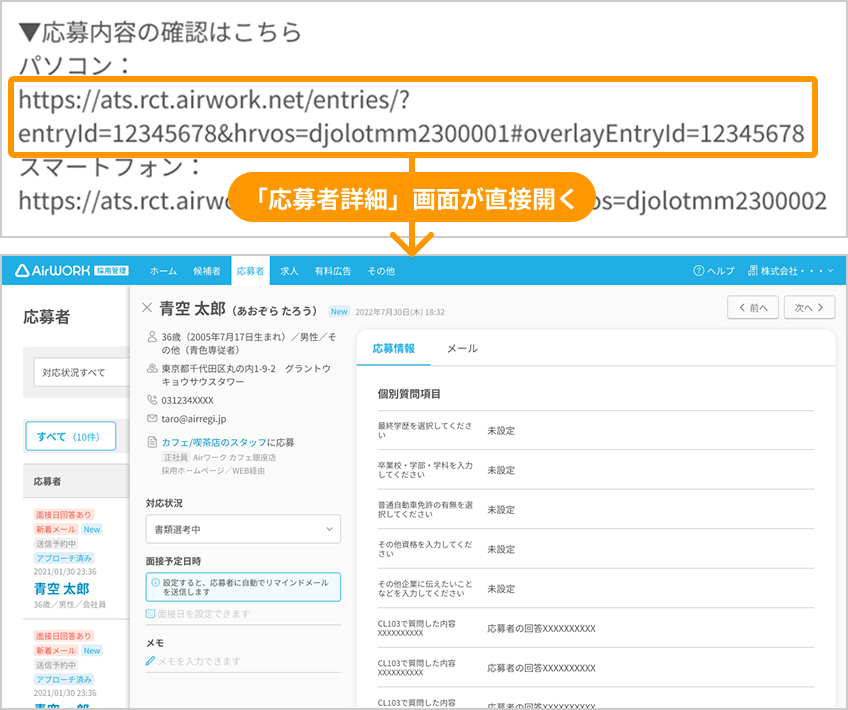Click the AirWORK logo icon
This screenshot has width=848, height=710.
[x=22, y=270]
